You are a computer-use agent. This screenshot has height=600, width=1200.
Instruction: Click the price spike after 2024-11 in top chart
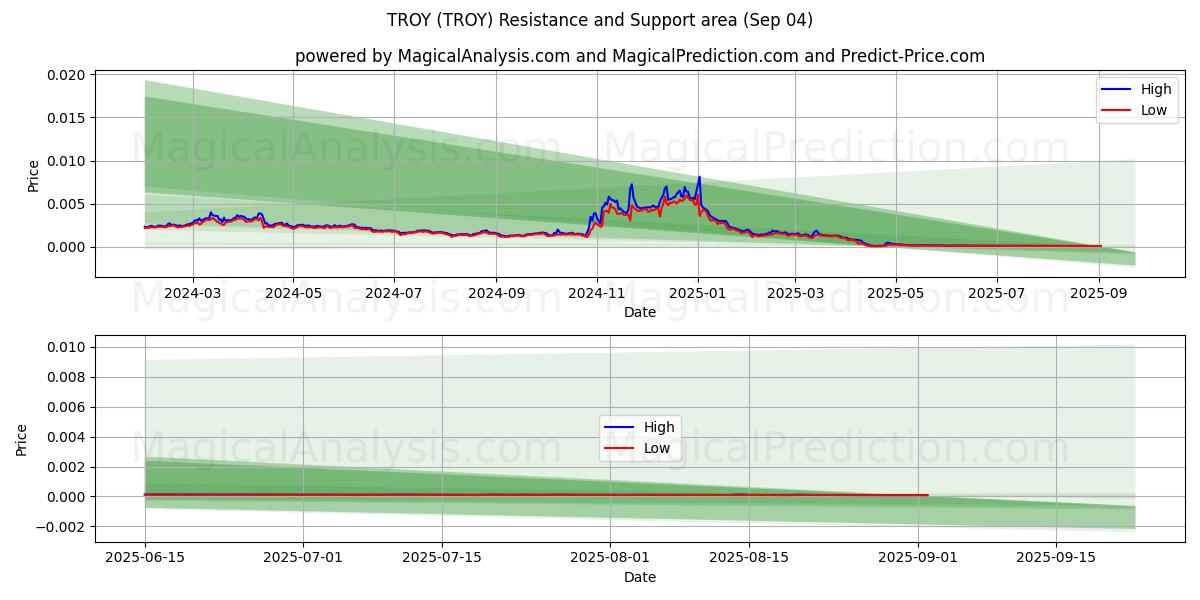click(x=631, y=185)
